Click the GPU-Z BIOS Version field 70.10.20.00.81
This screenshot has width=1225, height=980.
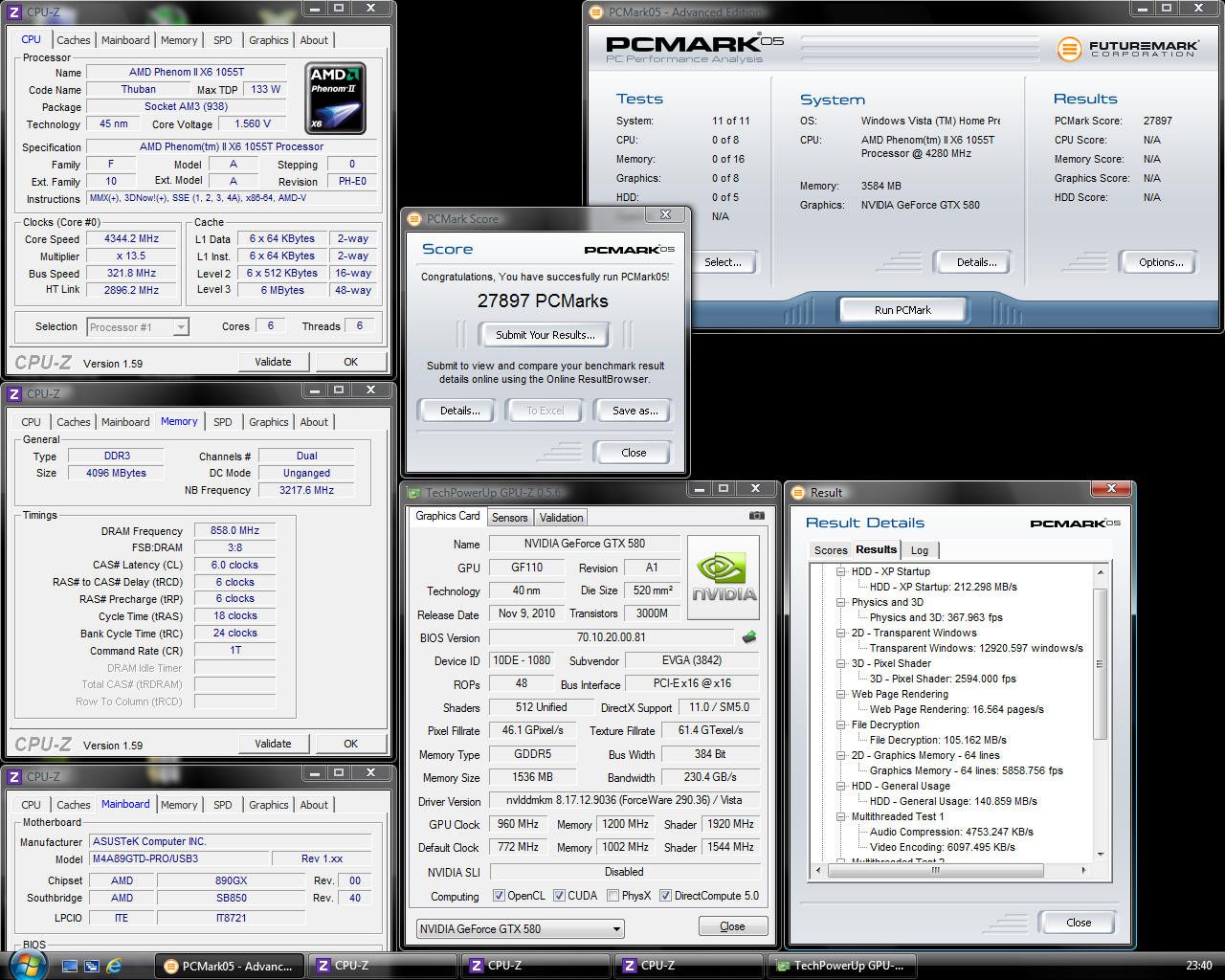[612, 637]
